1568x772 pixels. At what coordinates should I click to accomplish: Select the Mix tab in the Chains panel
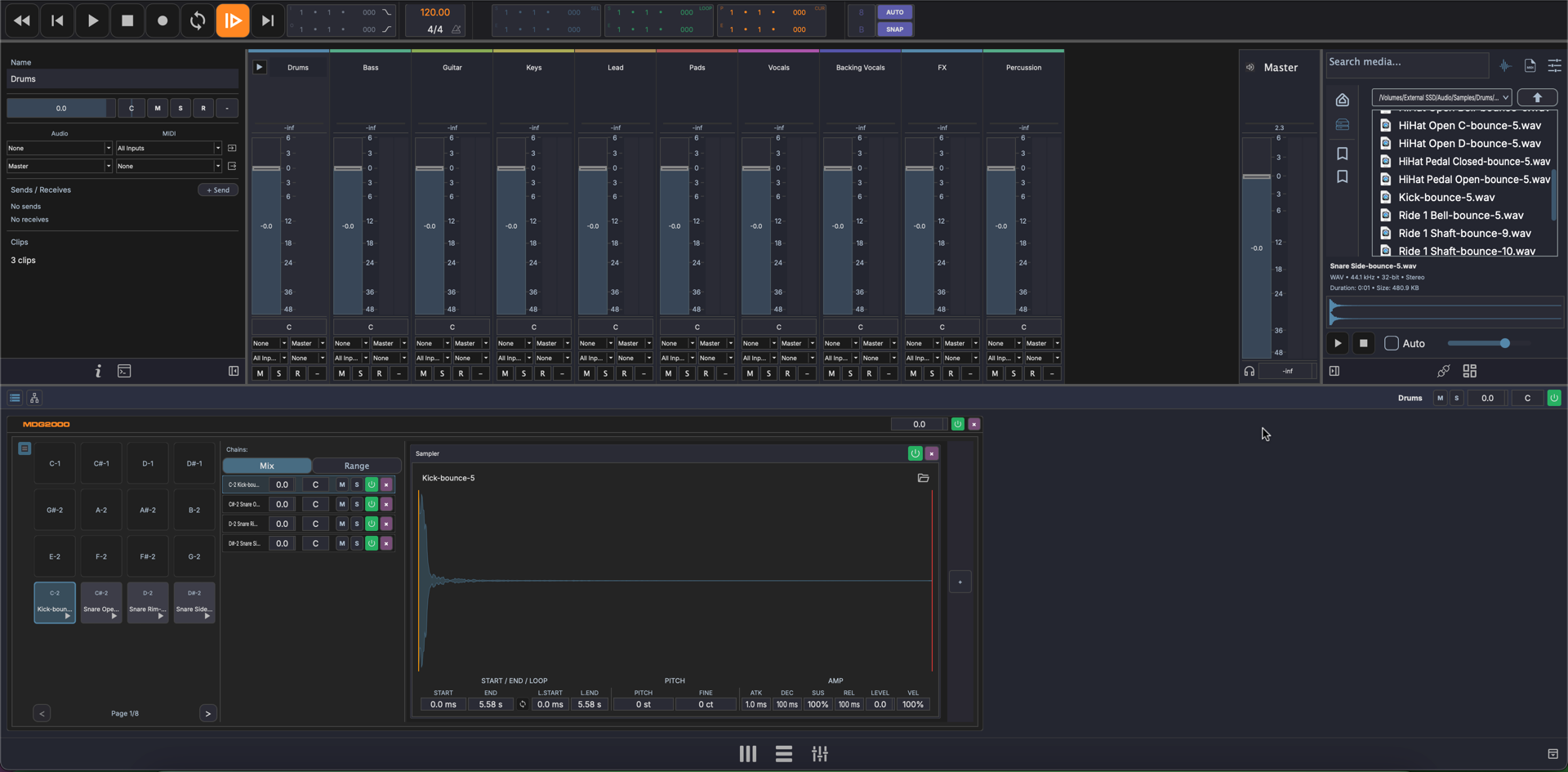266,465
